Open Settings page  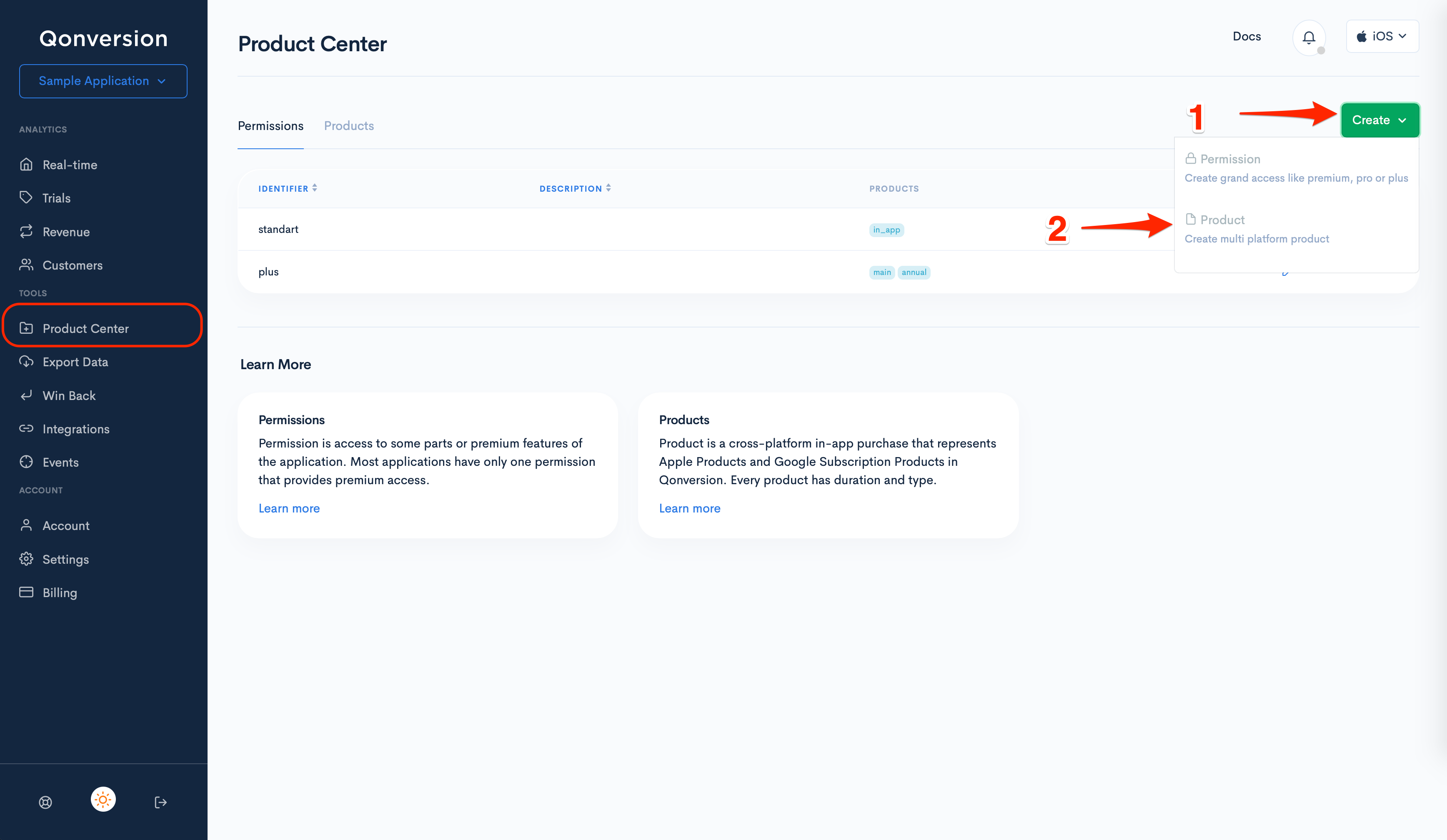[65, 559]
